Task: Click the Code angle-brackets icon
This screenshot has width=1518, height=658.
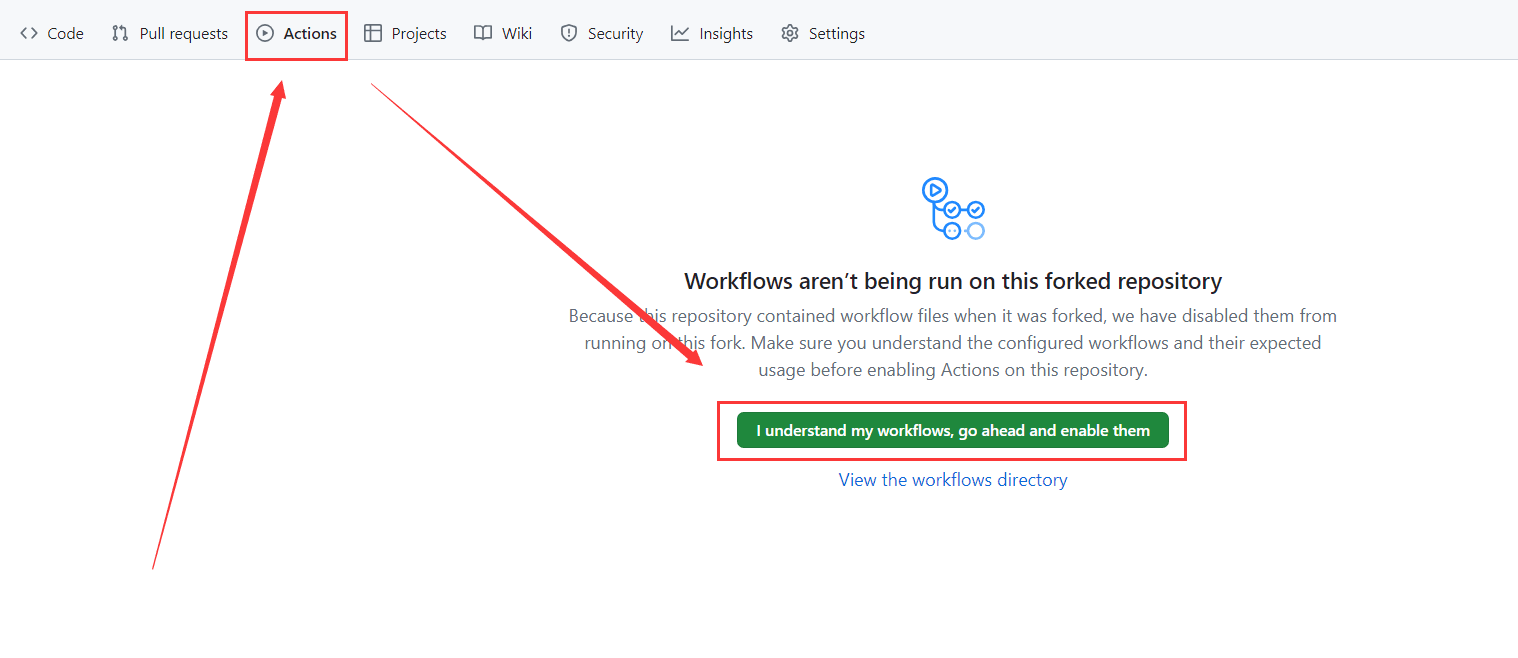Action: [29, 33]
